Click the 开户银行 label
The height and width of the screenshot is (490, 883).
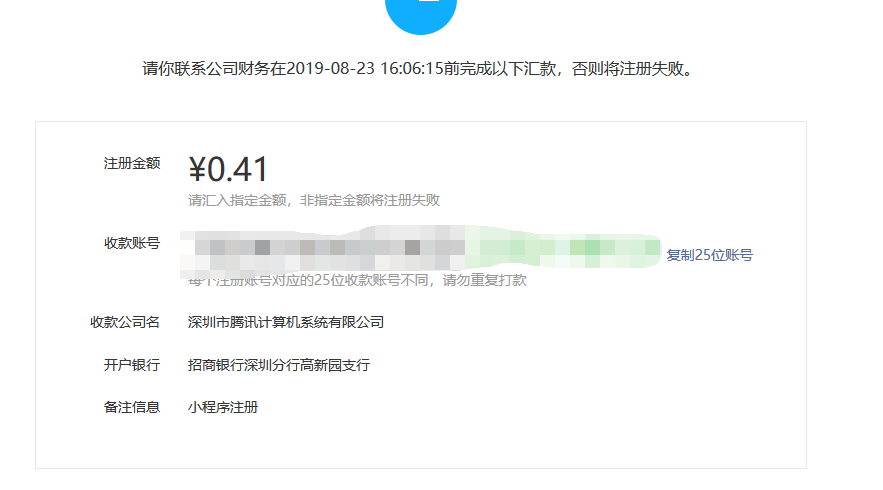[x=132, y=365]
